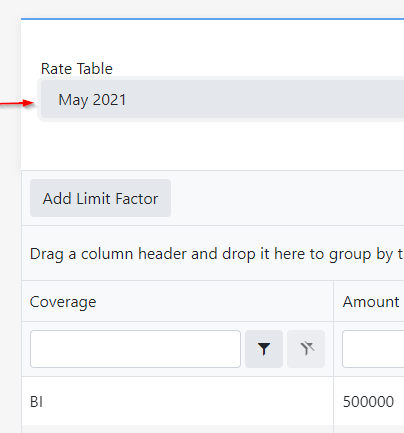Image resolution: width=404 pixels, height=433 pixels.
Task: Select the BI coverage cell
Action: coord(178,401)
